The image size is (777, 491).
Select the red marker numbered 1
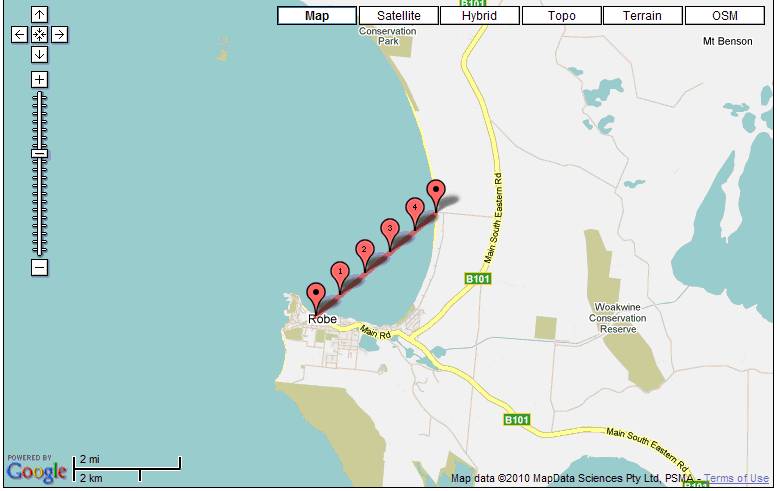340,274
